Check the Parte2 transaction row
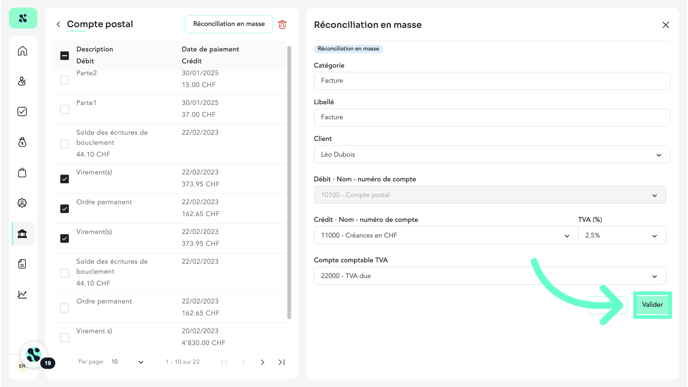 click(64, 79)
